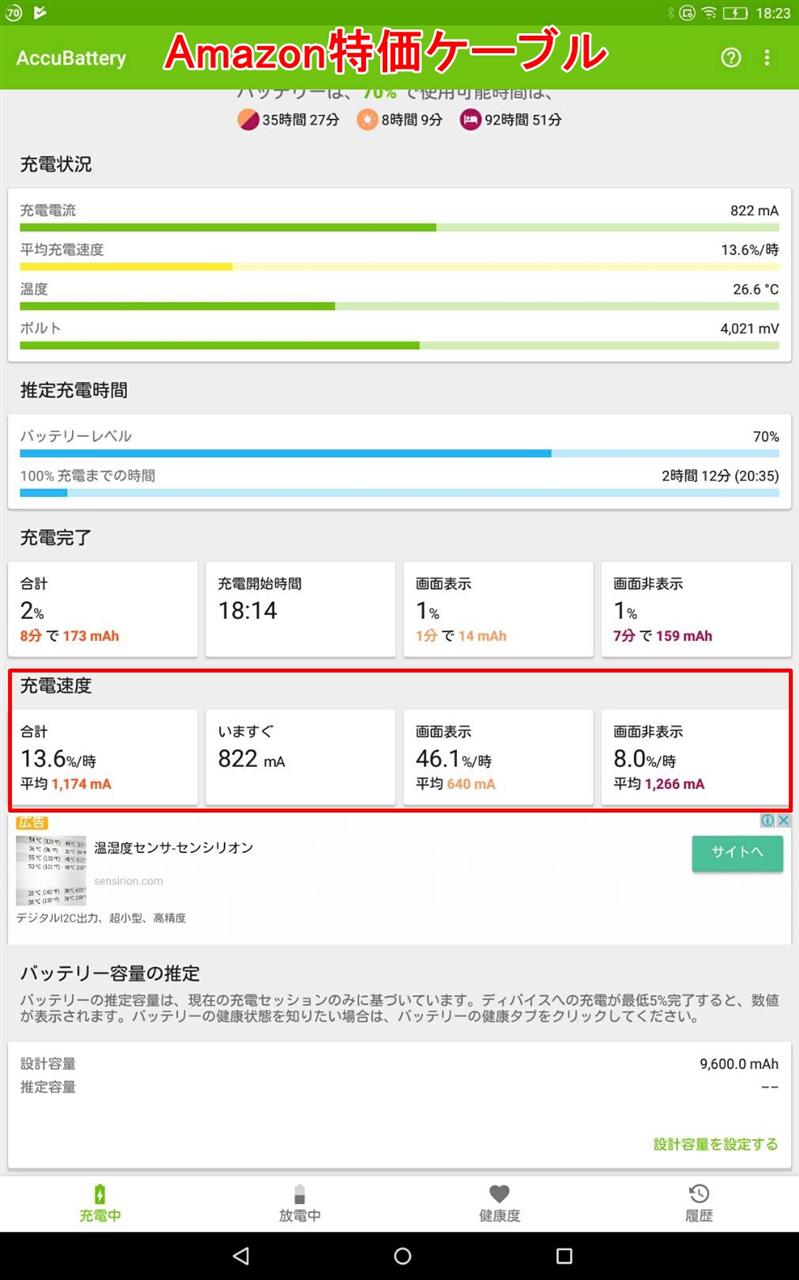
Task: Tap the sleep-mode 92時間 51分 estimate icon
Action: [x=470, y=120]
